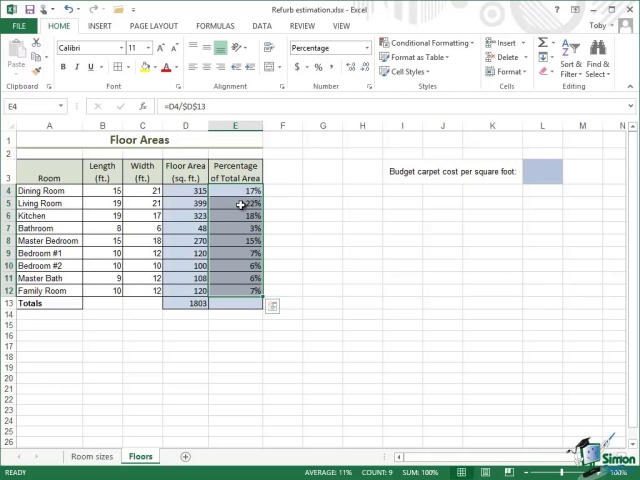Screen dimensions: 640x480
Task: Adjust the zoom slider in status bar
Action: point(562,472)
